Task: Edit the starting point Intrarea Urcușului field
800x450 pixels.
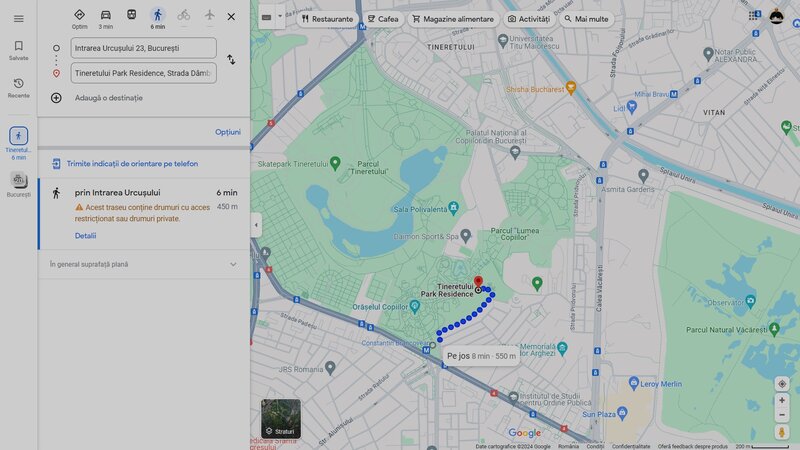Action: pos(142,48)
